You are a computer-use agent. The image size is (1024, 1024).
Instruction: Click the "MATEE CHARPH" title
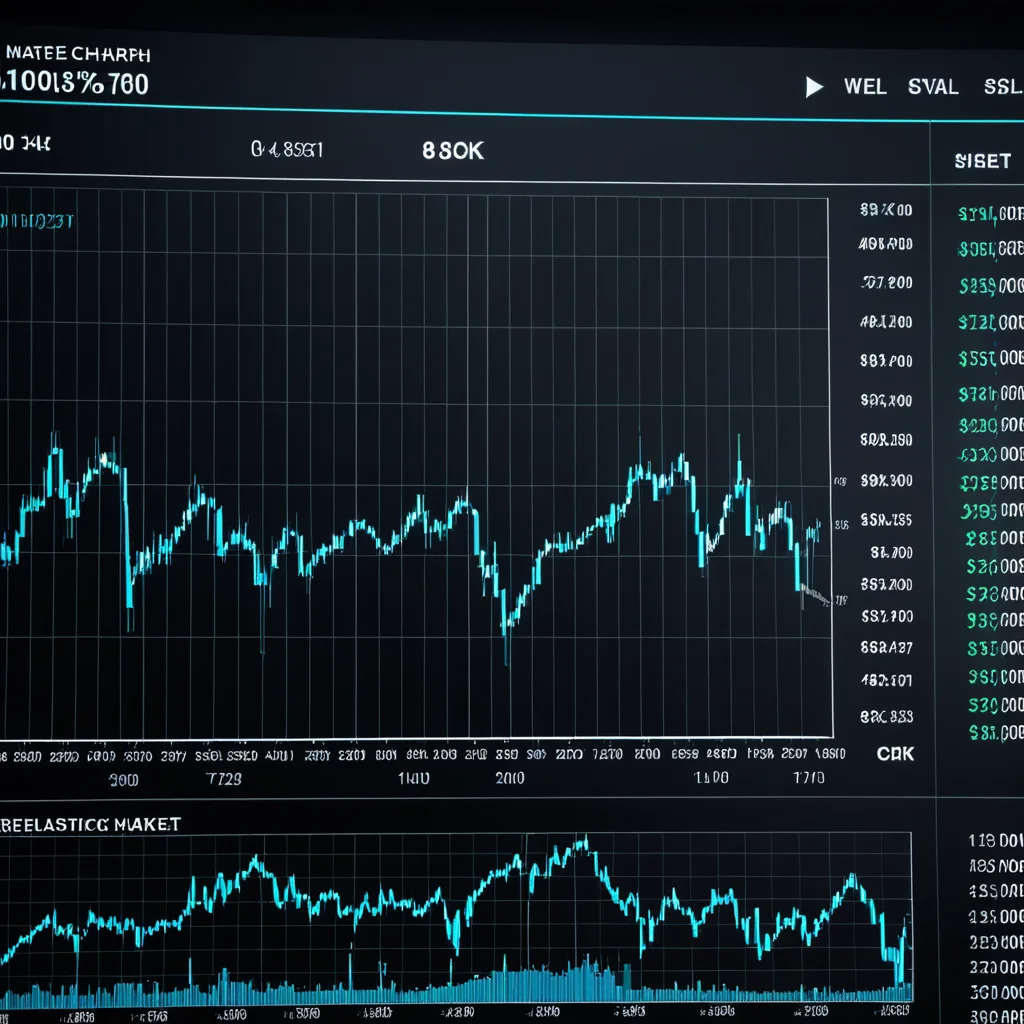click(x=78, y=54)
